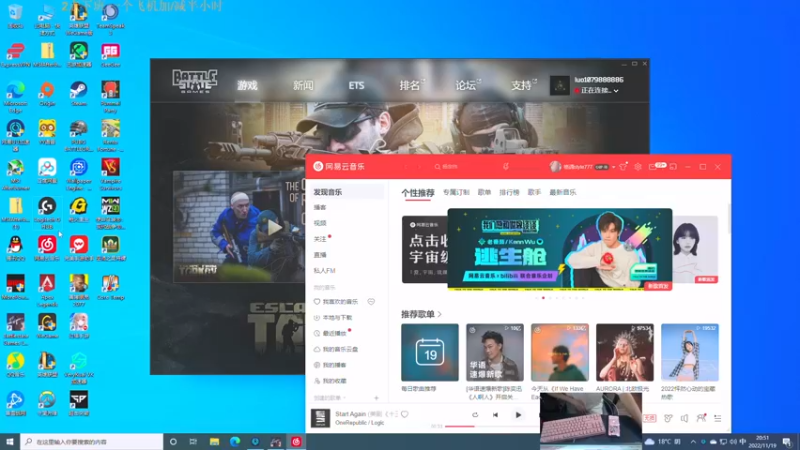Click heartbeat mode icon beside 我喜欢的音乐
800x450 pixels.
pos(371,302)
